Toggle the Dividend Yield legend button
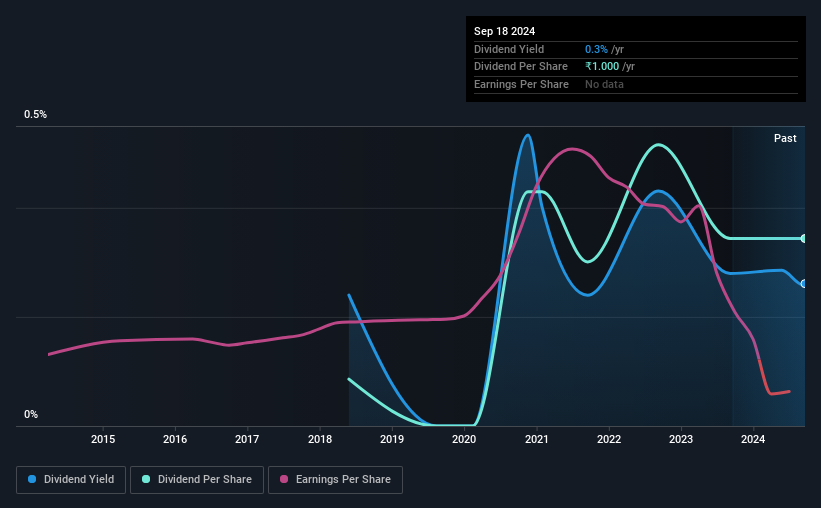Image resolution: width=821 pixels, height=508 pixels. point(71,480)
